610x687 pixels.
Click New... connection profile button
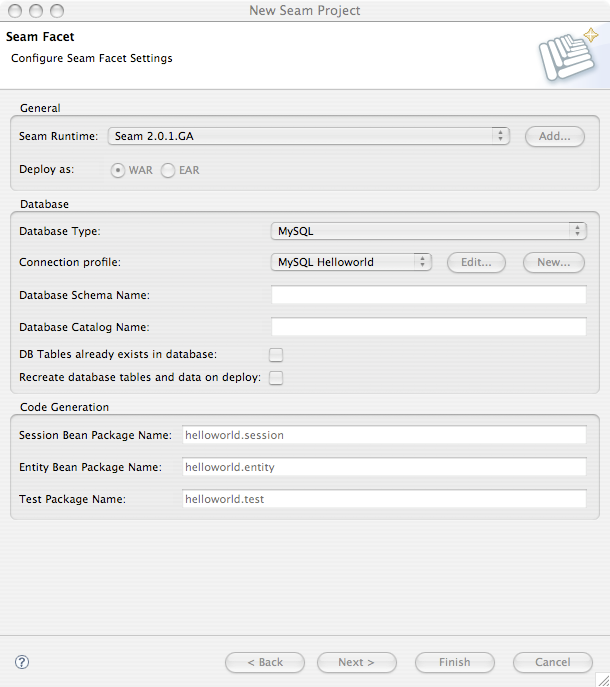click(x=554, y=262)
